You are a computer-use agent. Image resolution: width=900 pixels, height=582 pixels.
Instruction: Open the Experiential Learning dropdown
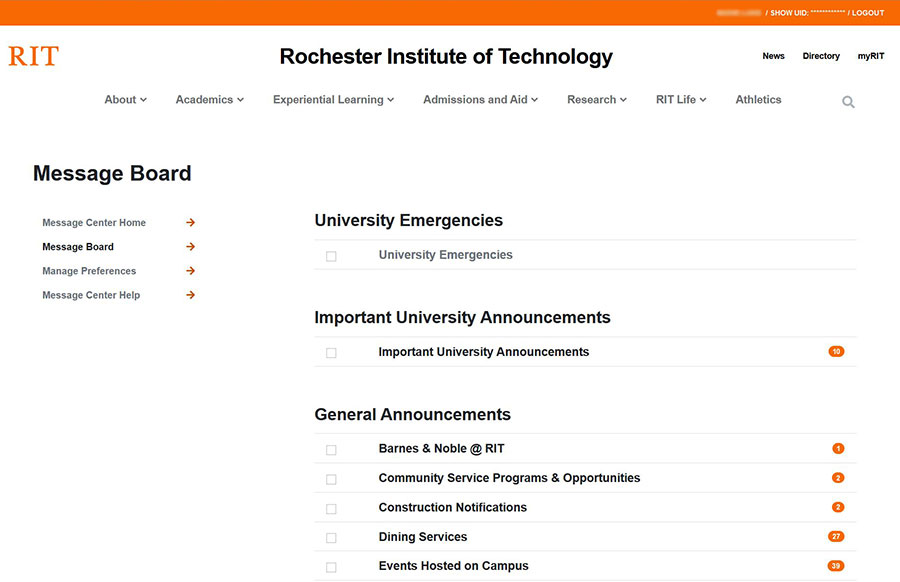[333, 99]
